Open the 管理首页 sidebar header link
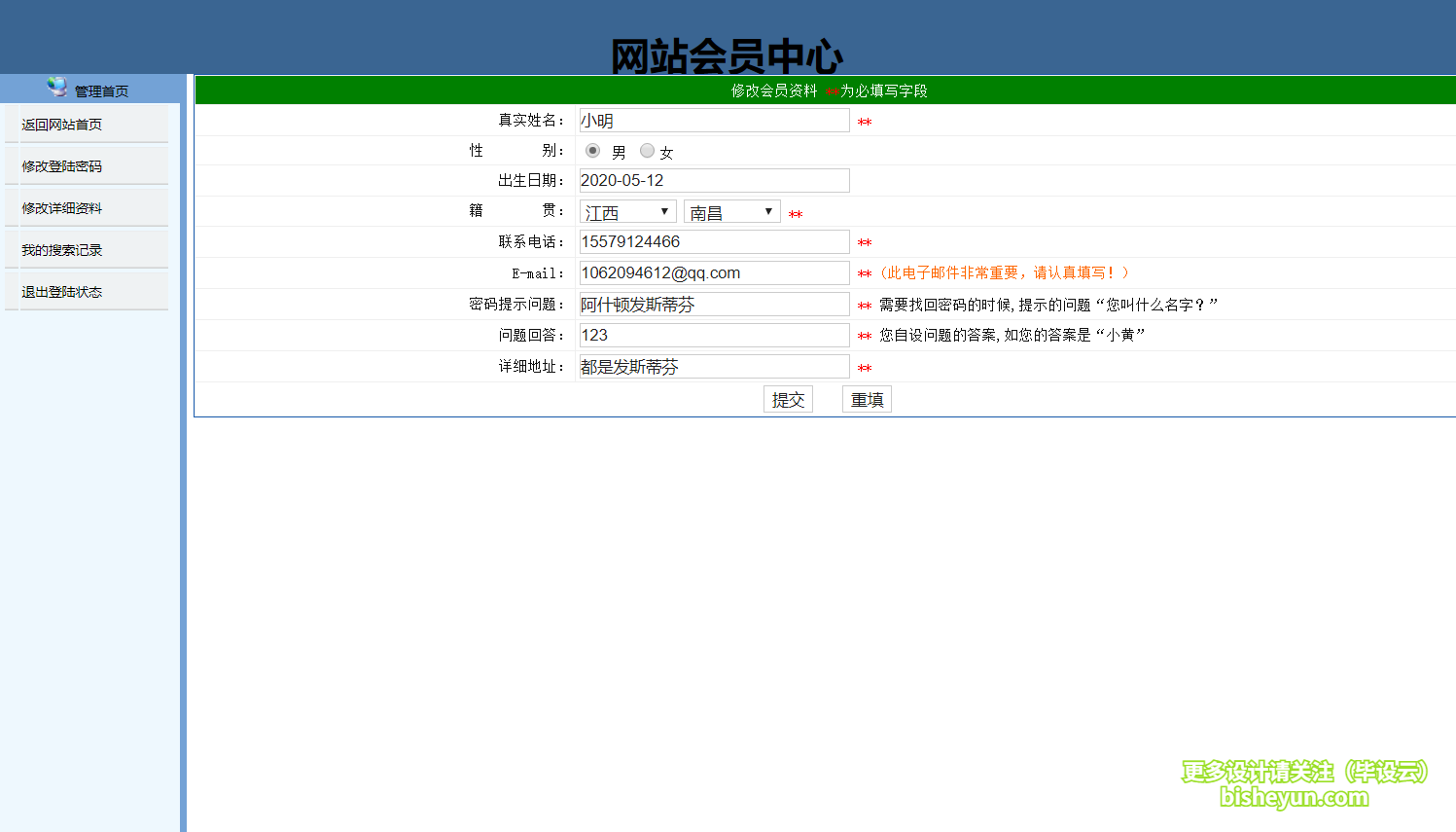The height and width of the screenshot is (832, 1456). pyautogui.click(x=101, y=91)
